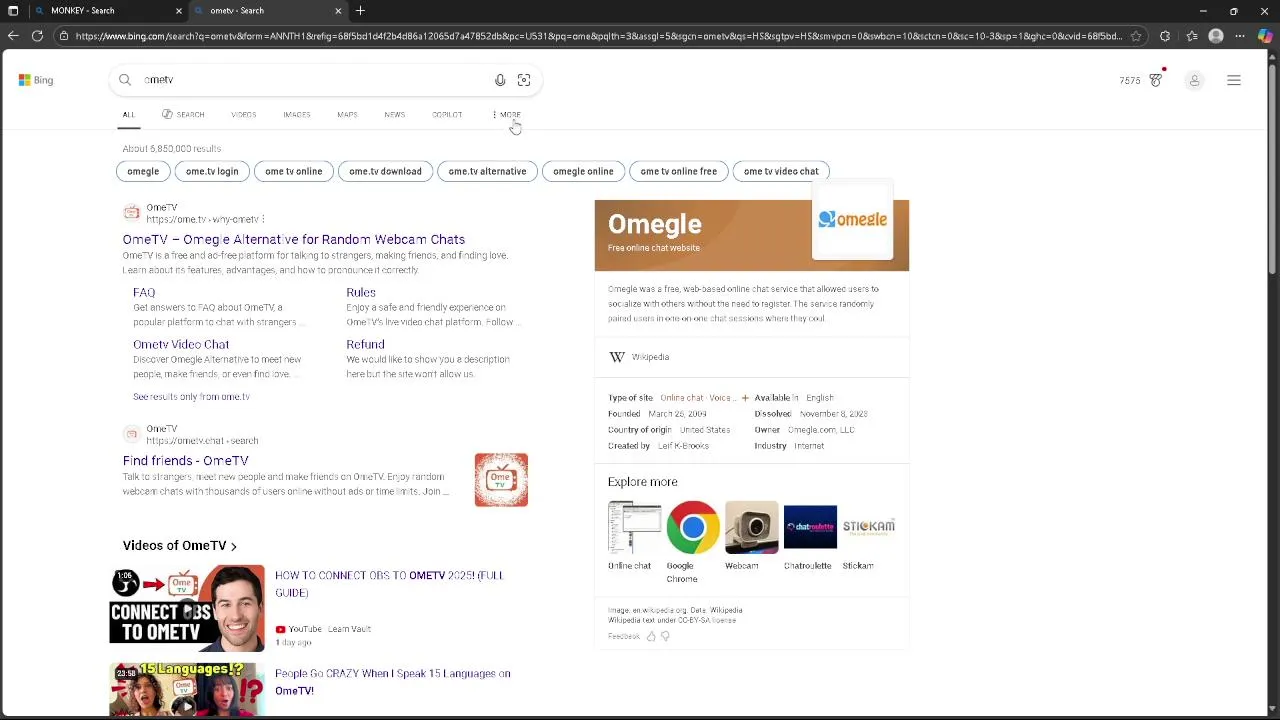The width and height of the screenshot is (1280, 720).
Task: Reload the page with the refresh icon
Action: pos(37,36)
